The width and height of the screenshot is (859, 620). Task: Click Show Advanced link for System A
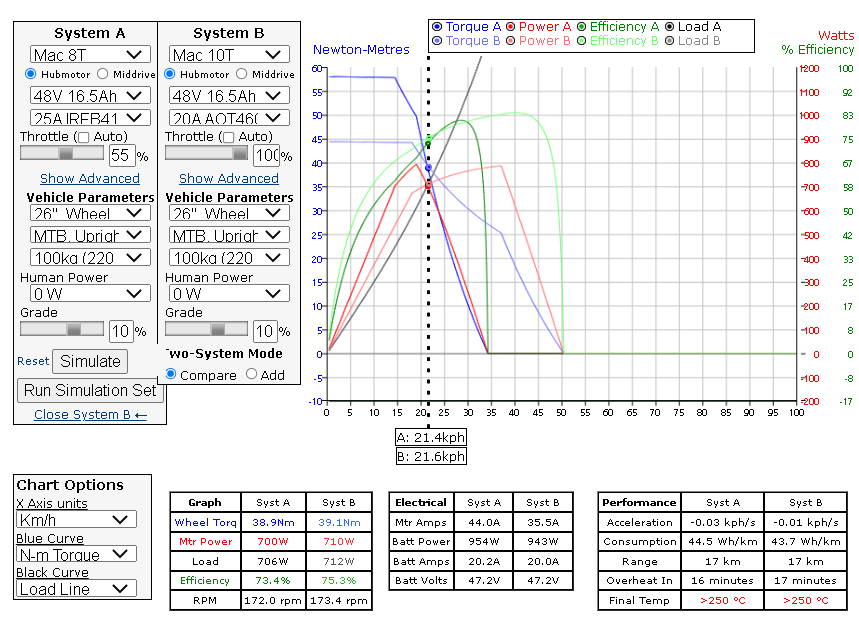tap(90, 178)
